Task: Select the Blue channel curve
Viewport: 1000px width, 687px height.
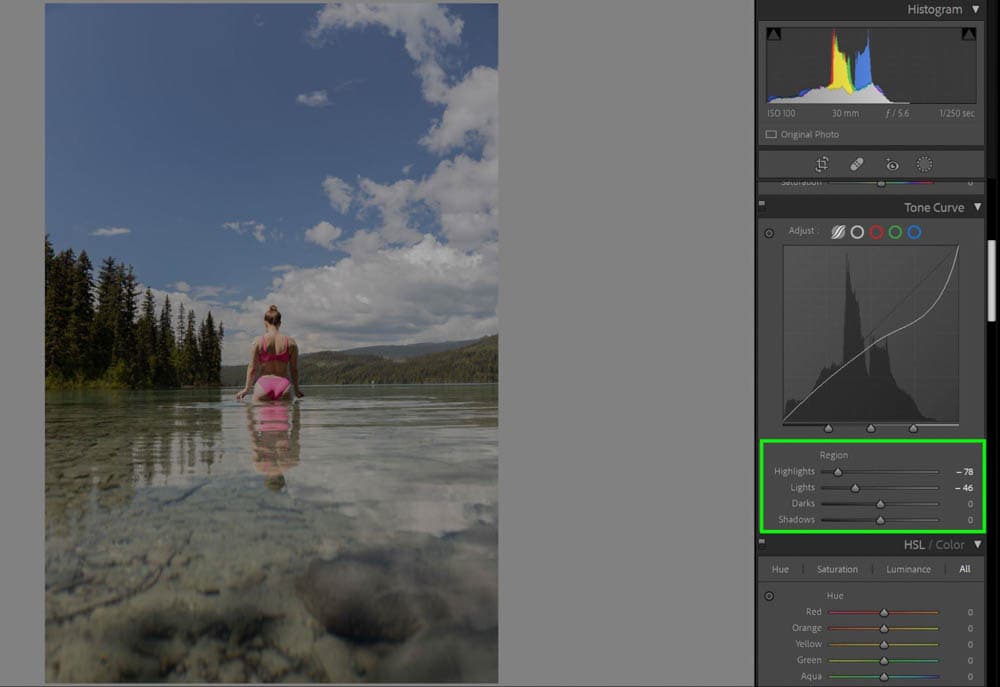Action: (915, 232)
